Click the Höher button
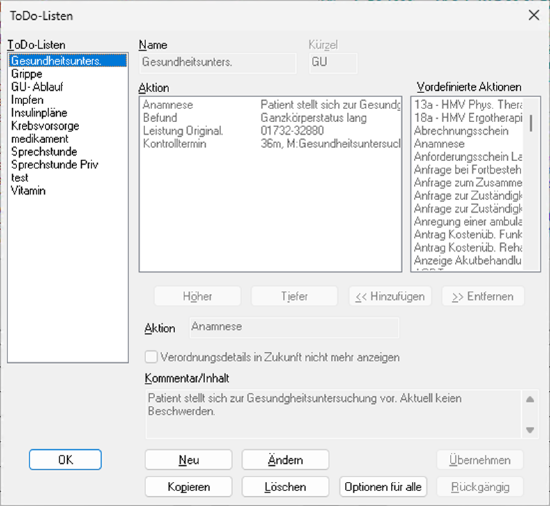The height and width of the screenshot is (506, 550). pos(197,296)
